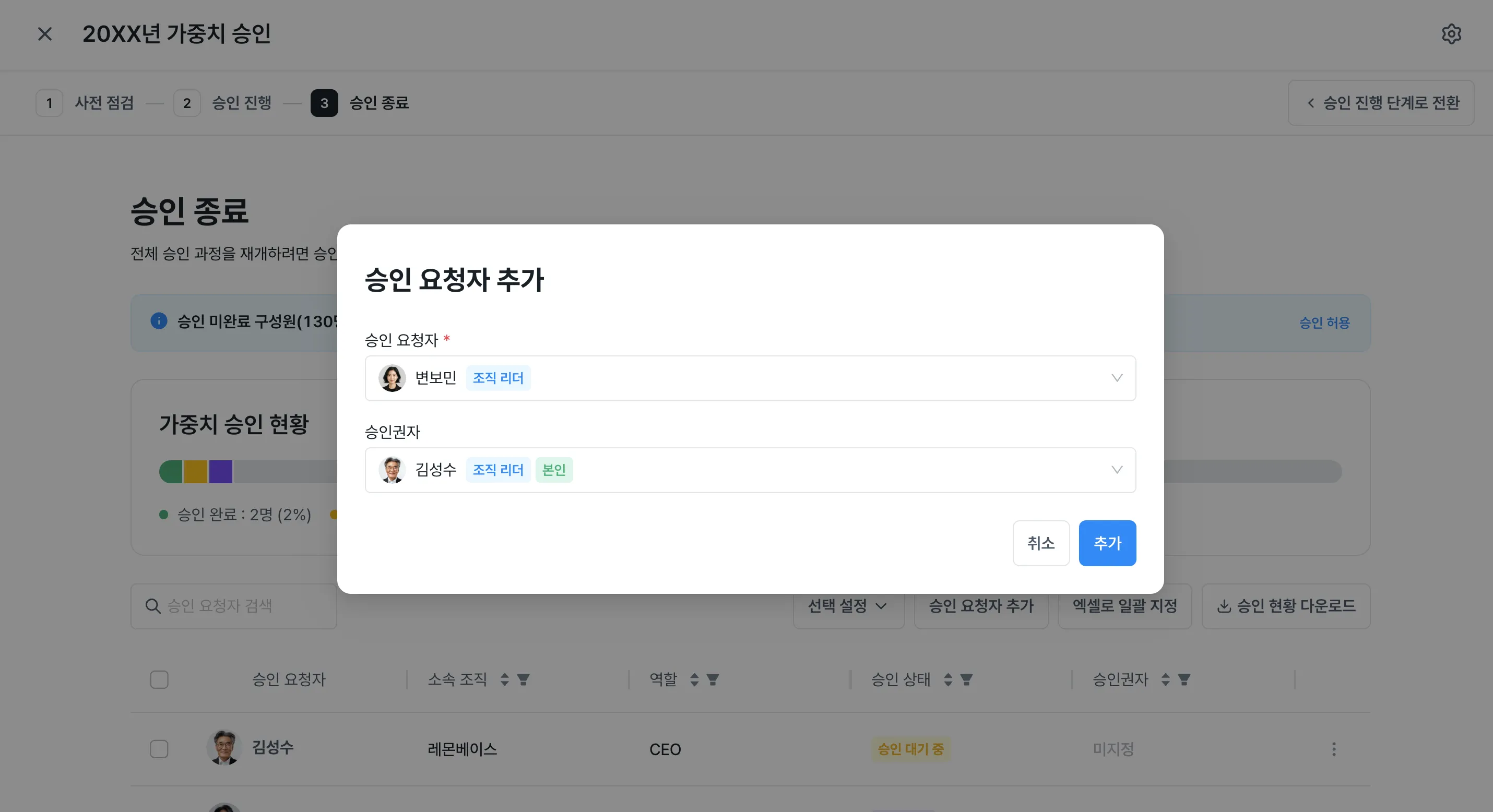This screenshot has width=1493, height=812.
Task: Click the 승인 상태 column sort arrows
Action: pos(948,679)
